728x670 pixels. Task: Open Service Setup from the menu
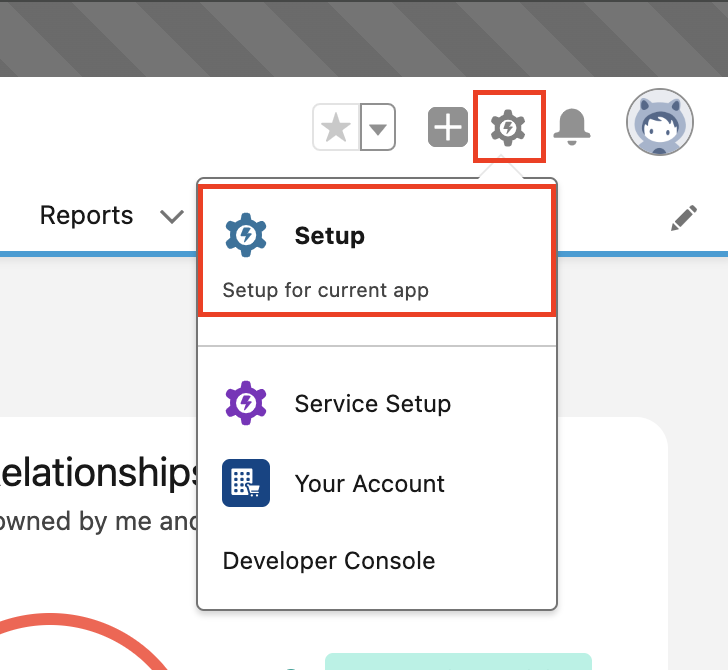[x=377, y=403]
